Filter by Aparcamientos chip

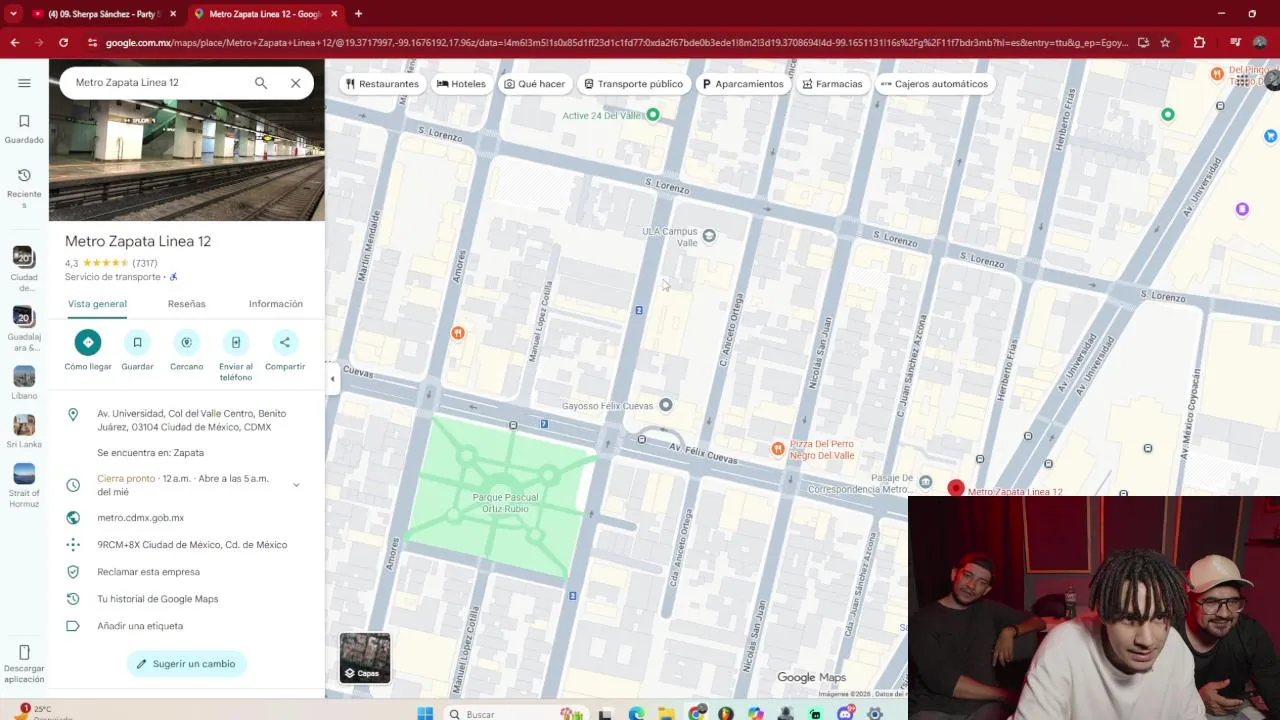tap(743, 84)
